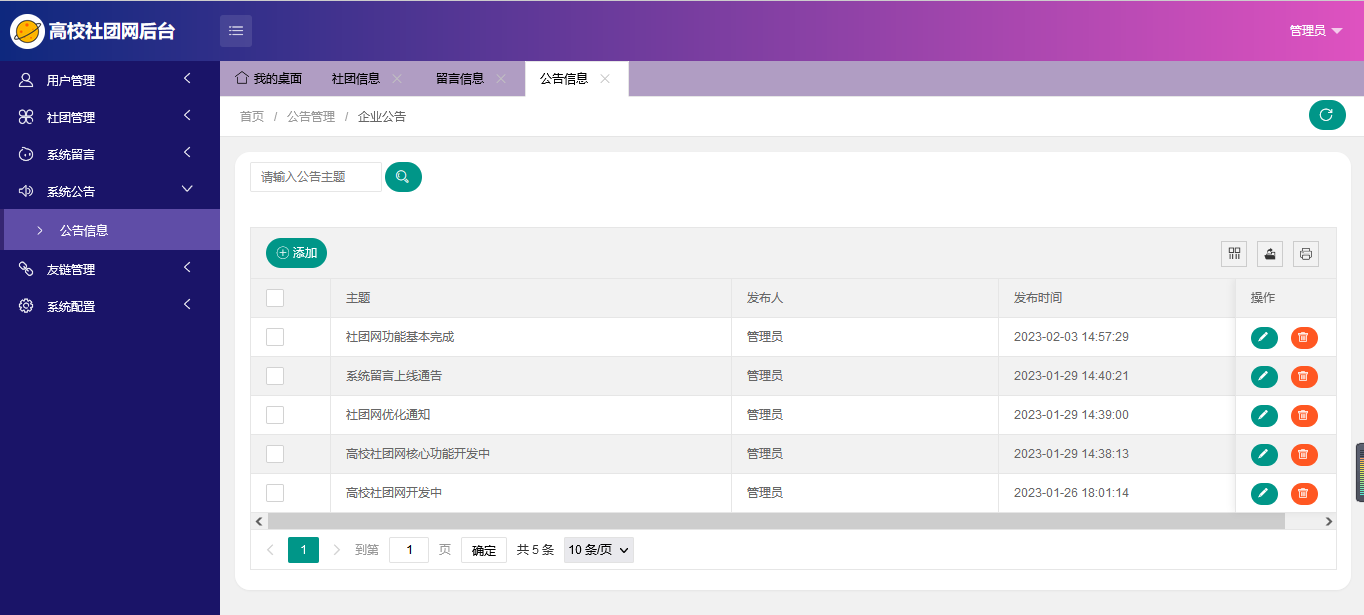Edit the 高校社团网开发中 row

(x=1264, y=494)
